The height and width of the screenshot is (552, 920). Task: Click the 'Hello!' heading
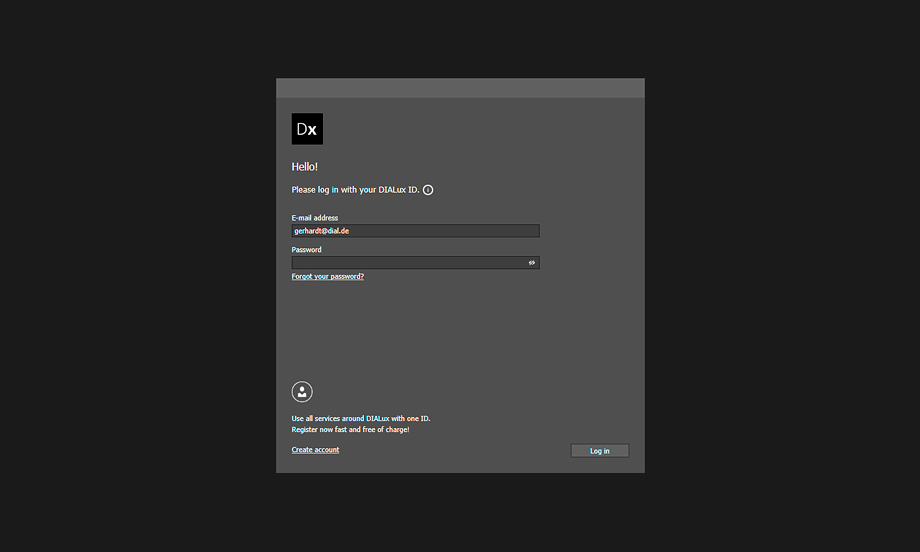304,167
